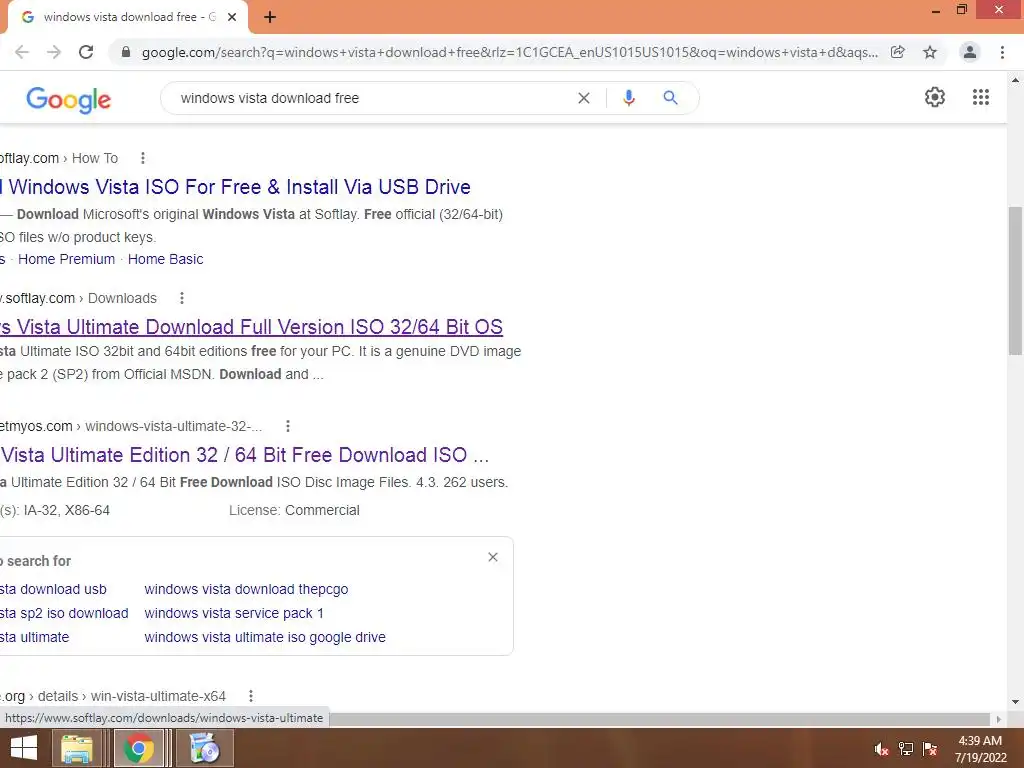Go forward with the browser arrow

point(54,52)
